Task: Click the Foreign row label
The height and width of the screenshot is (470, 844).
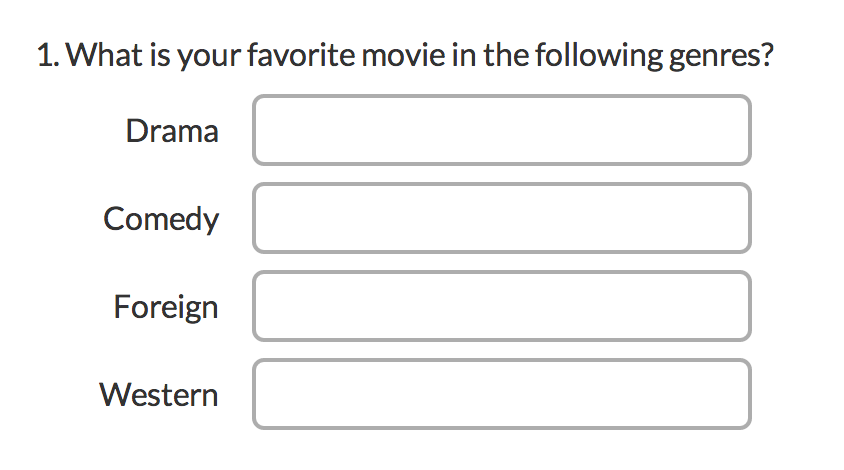Action: [x=166, y=307]
